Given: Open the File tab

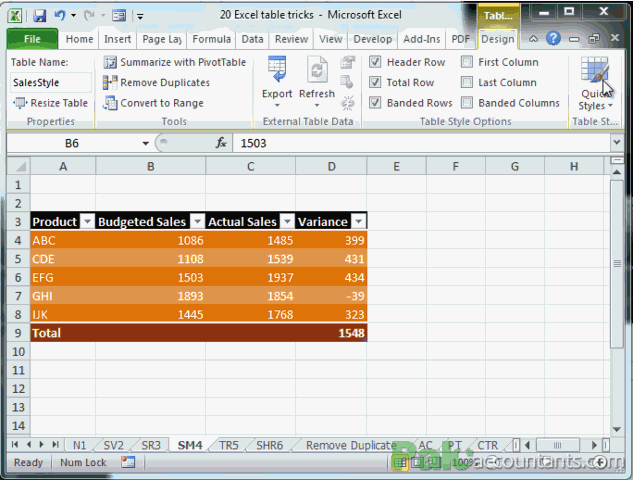Looking at the screenshot, I should 32,39.
